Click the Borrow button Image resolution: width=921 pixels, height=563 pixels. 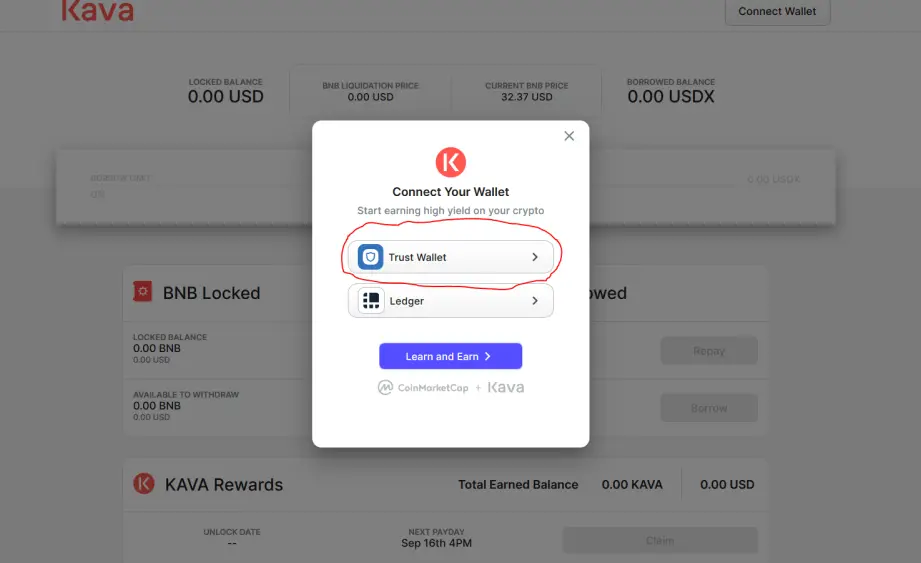709,408
